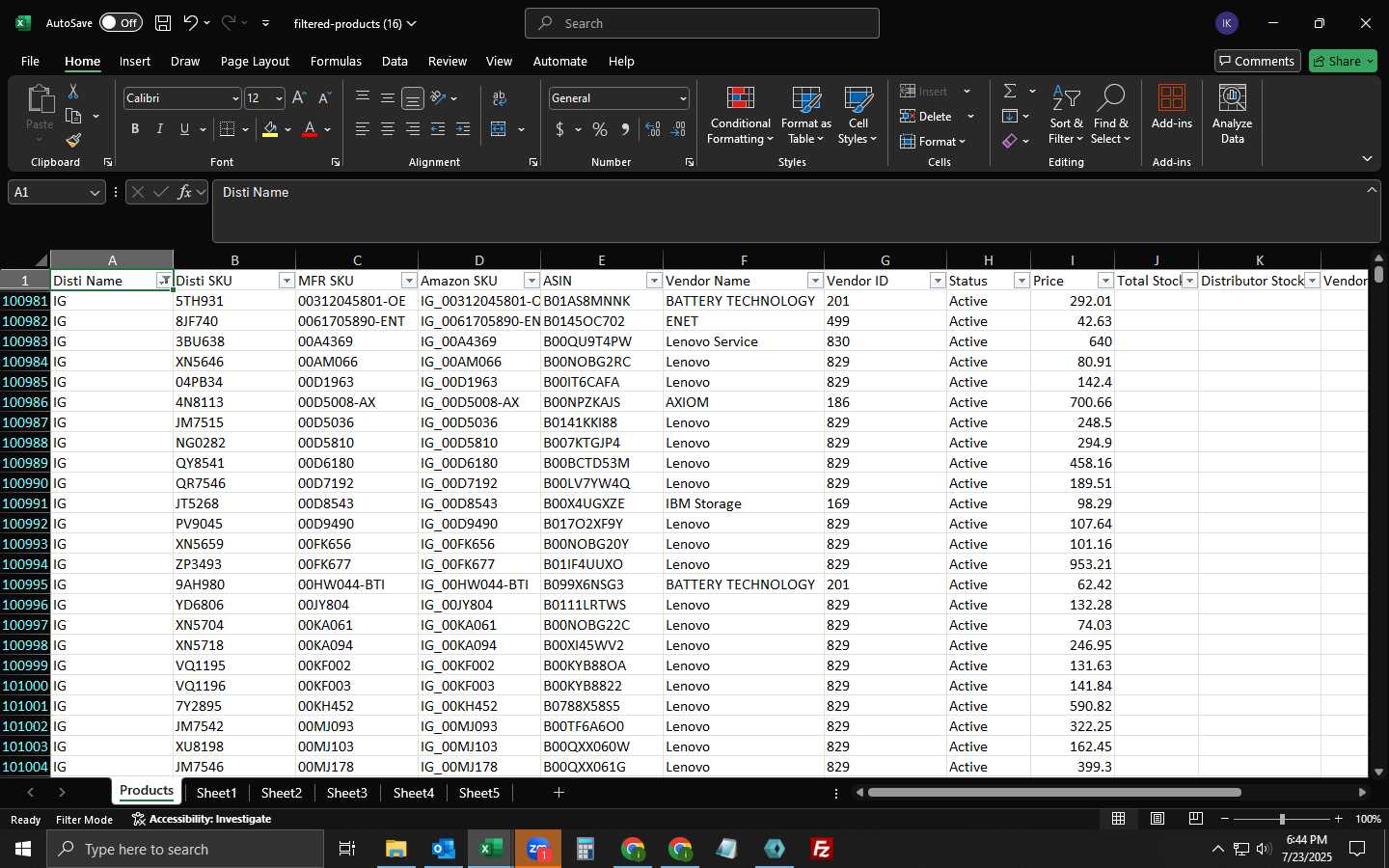
Task: Select the Sheet1 worksheet tab
Action: [216, 793]
